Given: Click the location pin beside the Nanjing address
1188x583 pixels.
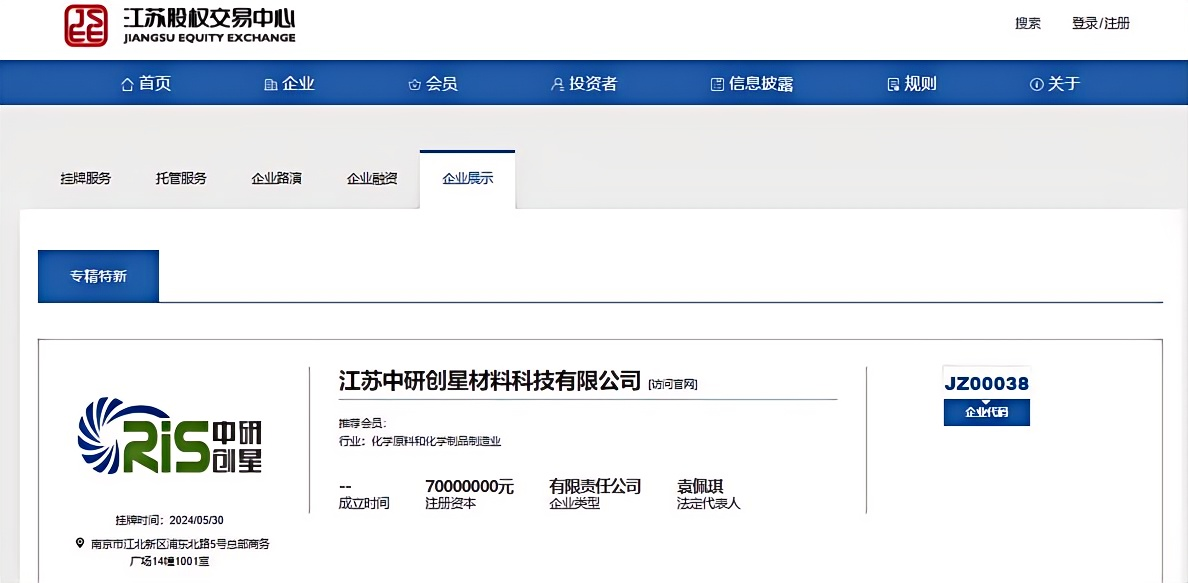Looking at the screenshot, I should 82,545.
